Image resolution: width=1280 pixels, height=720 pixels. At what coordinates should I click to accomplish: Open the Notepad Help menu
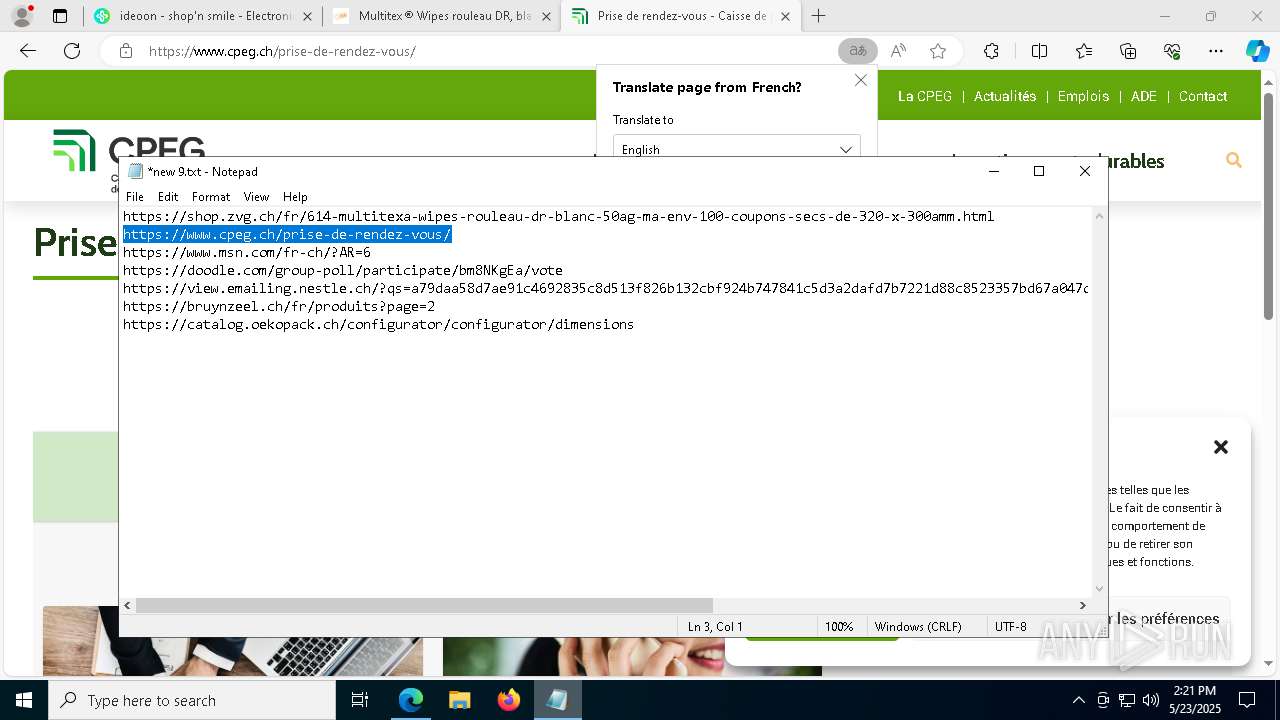295,197
